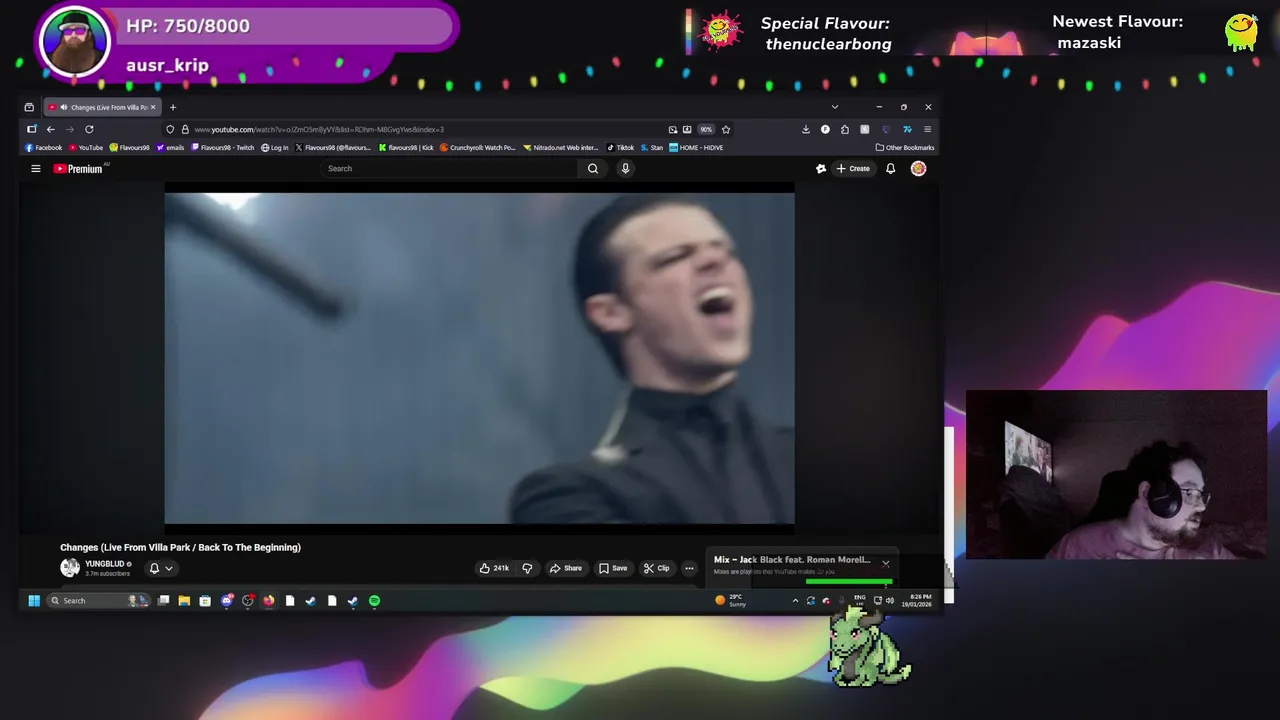Open a new browser tab with plus

click(x=172, y=107)
